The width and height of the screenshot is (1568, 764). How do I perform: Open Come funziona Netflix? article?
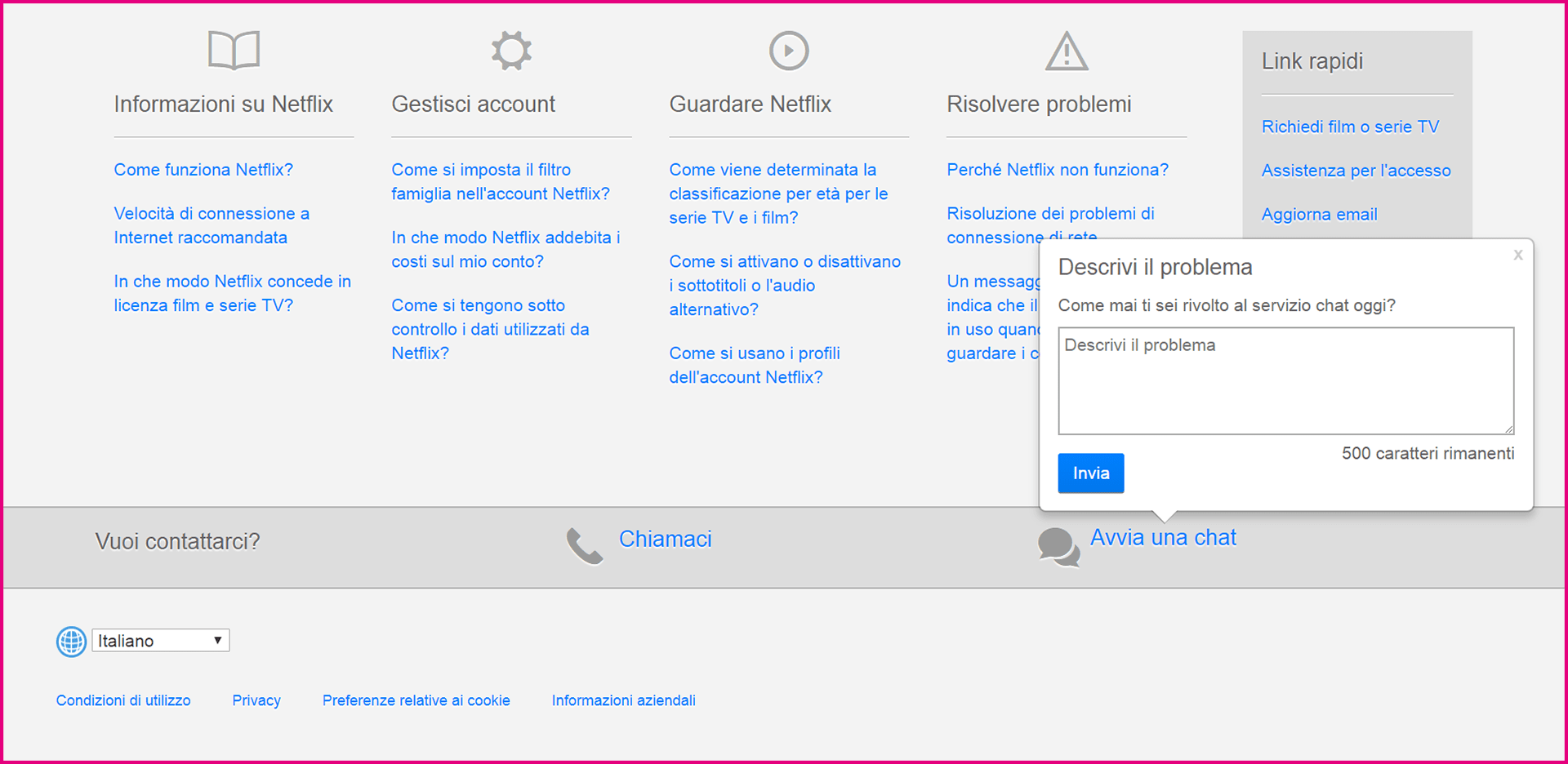pos(203,170)
